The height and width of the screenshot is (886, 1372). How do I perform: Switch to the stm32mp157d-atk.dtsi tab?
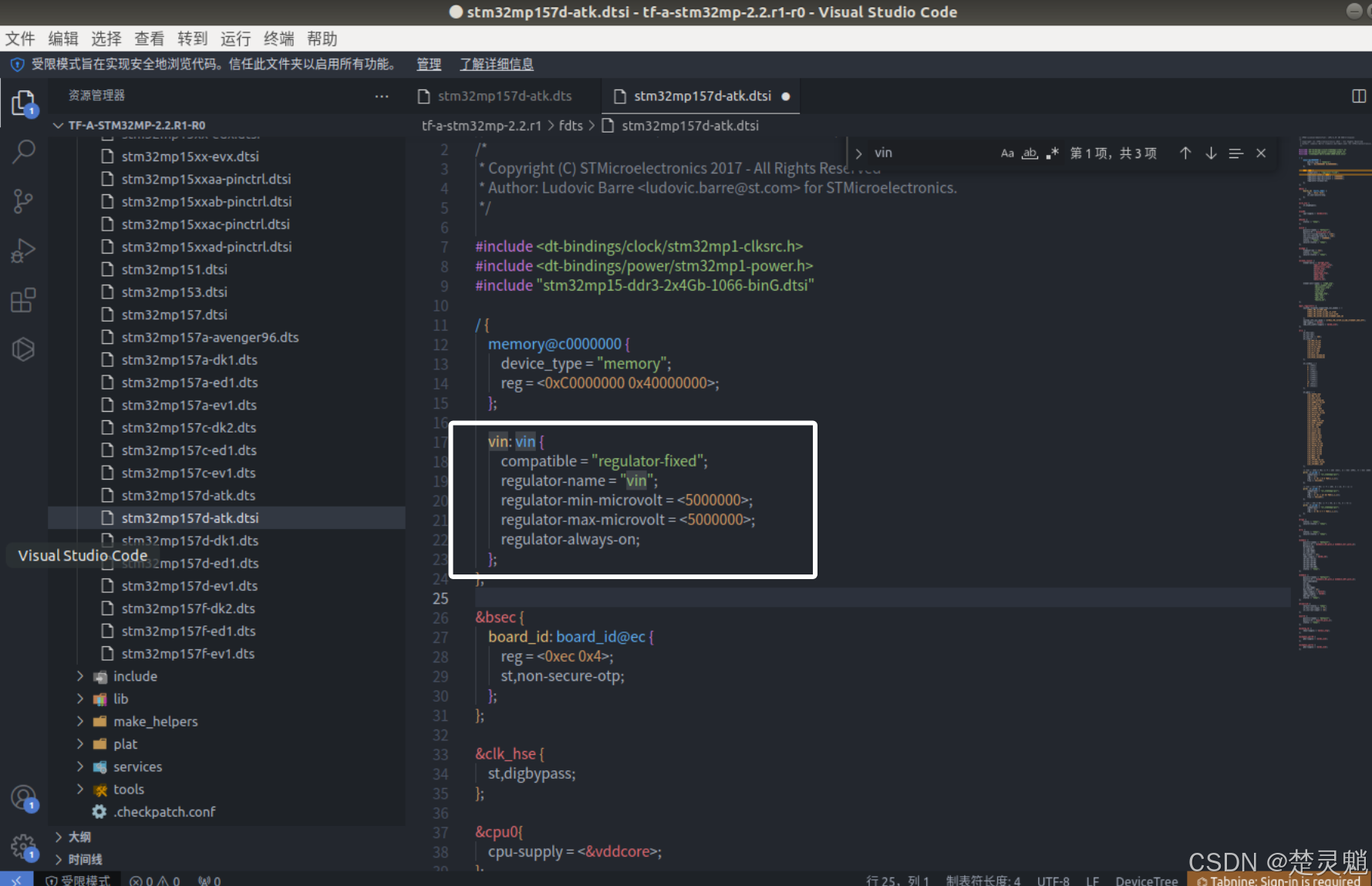[700, 96]
